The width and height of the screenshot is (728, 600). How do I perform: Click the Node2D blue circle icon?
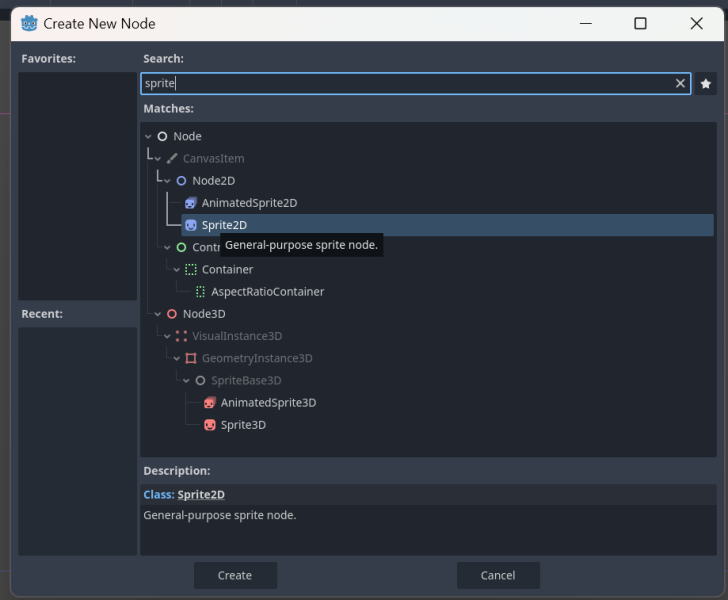pos(181,181)
